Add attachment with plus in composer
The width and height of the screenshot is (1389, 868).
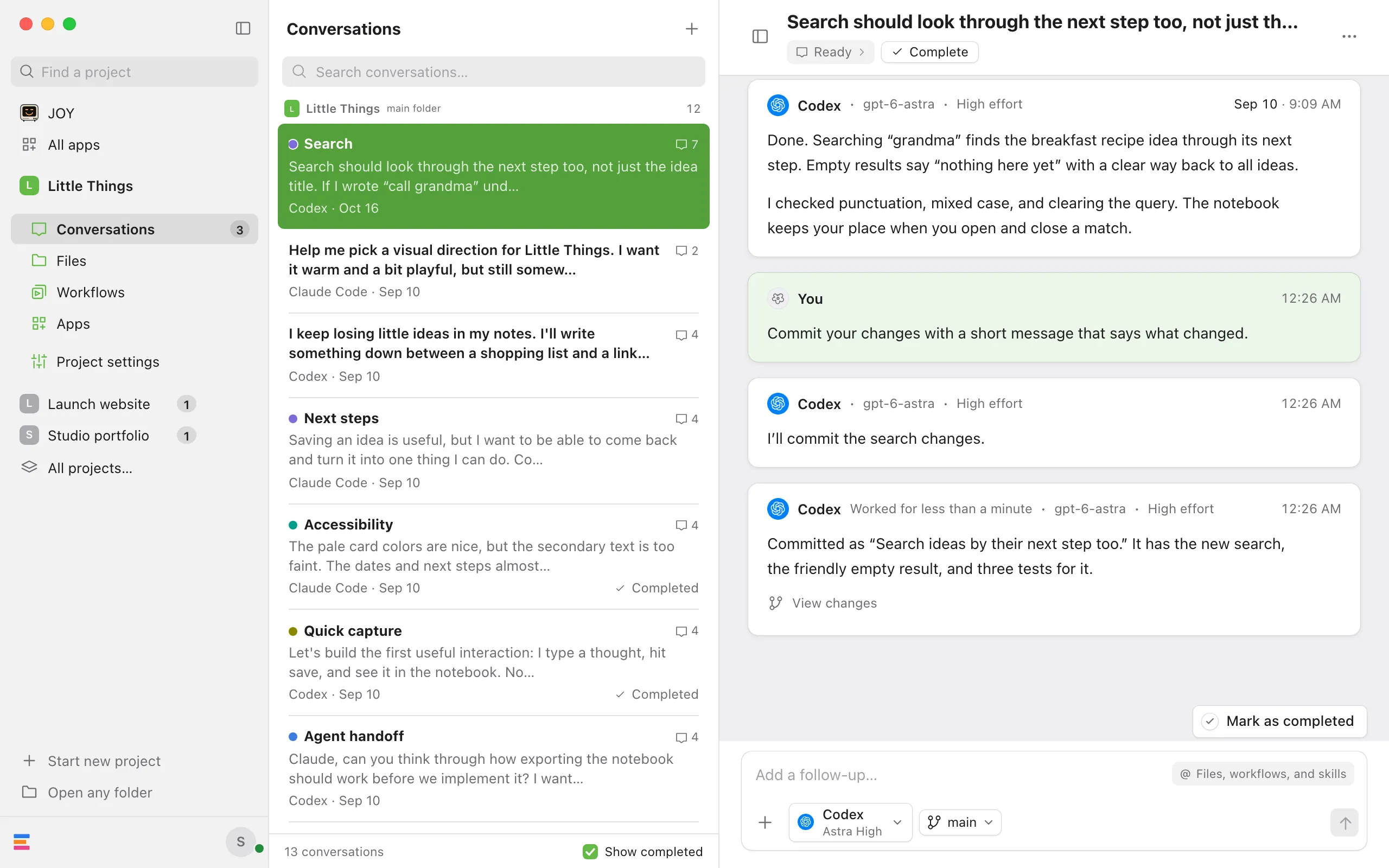click(x=765, y=822)
